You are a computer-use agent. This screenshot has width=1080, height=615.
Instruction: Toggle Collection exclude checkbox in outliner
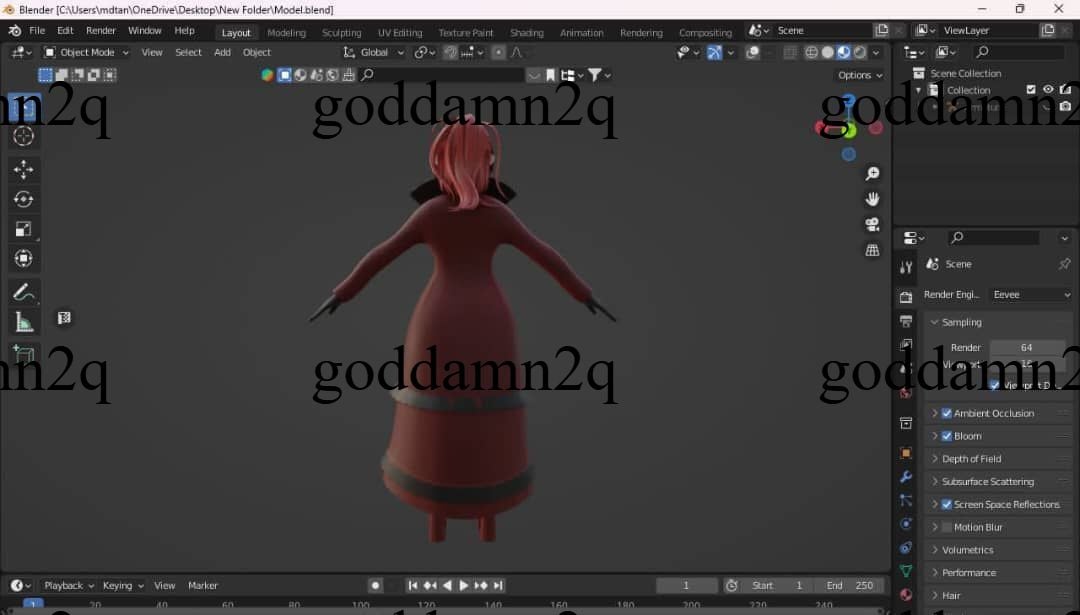(x=1031, y=90)
